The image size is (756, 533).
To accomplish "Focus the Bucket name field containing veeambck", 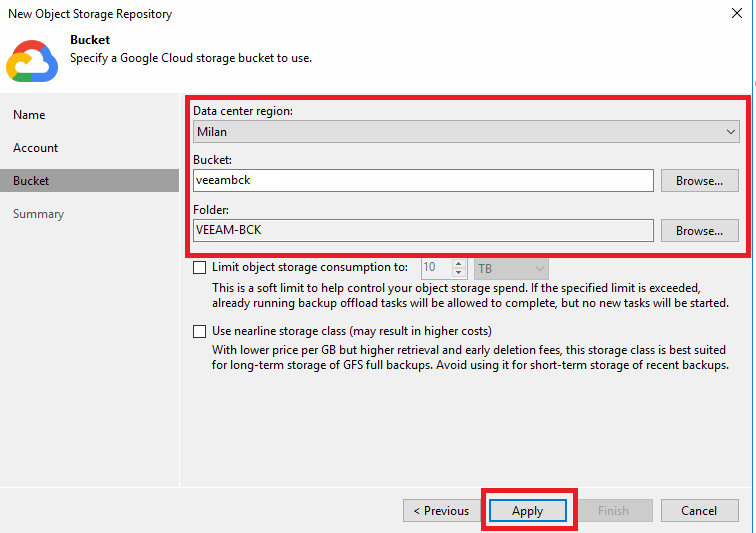I will click(x=423, y=180).
